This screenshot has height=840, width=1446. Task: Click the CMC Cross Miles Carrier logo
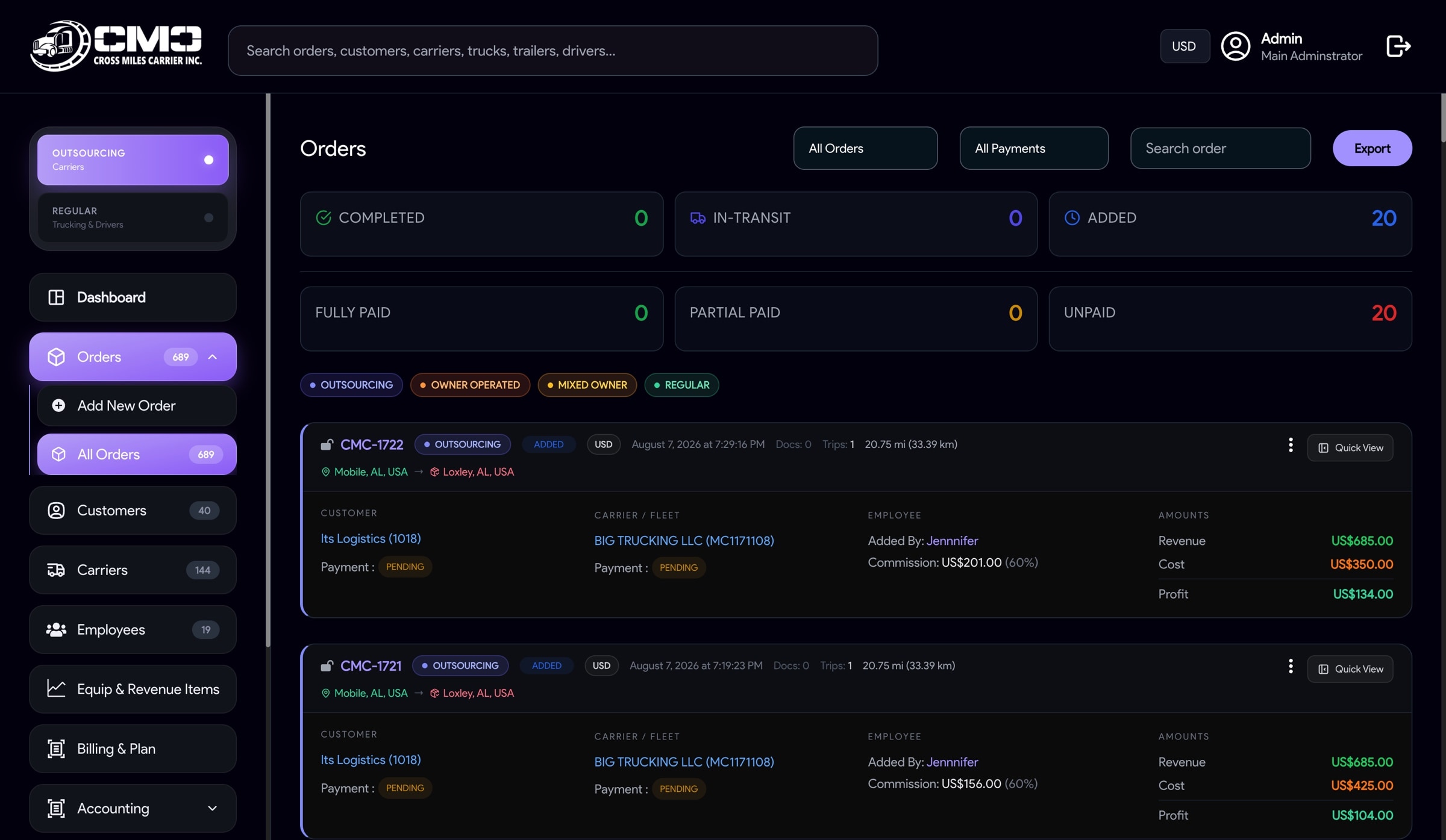(116, 46)
